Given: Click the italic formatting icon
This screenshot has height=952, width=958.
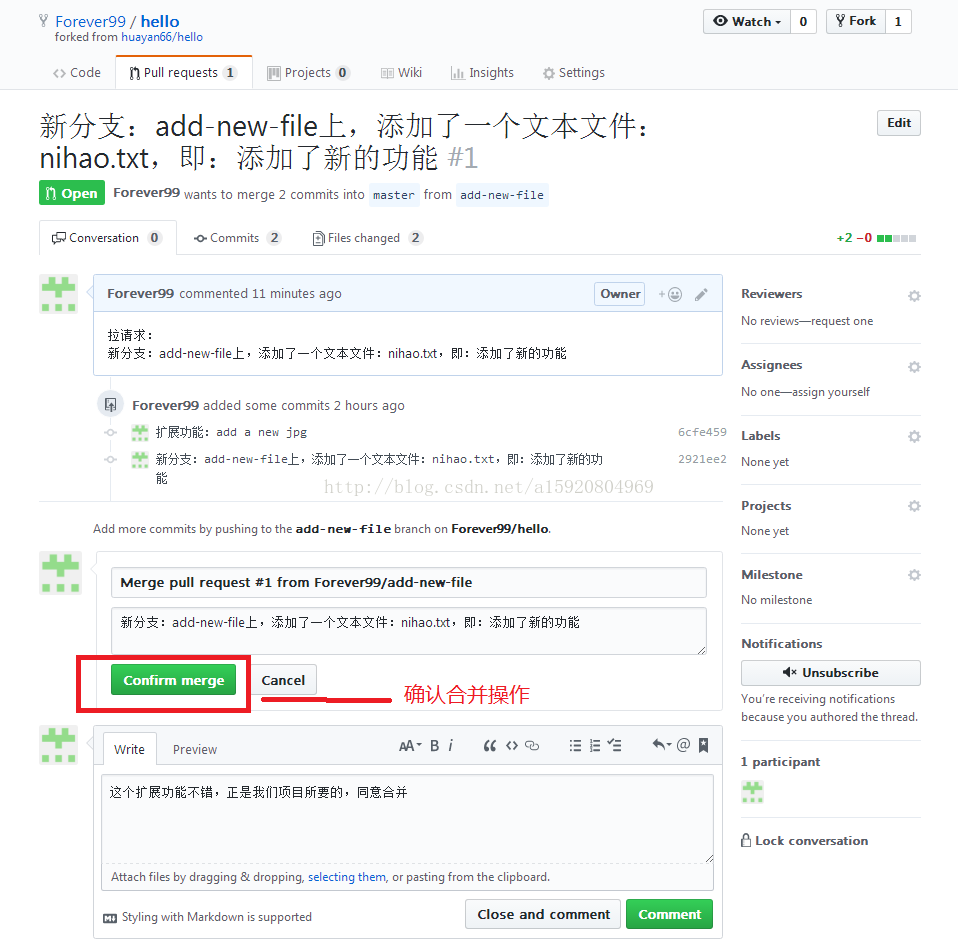Looking at the screenshot, I should pyautogui.click(x=451, y=745).
